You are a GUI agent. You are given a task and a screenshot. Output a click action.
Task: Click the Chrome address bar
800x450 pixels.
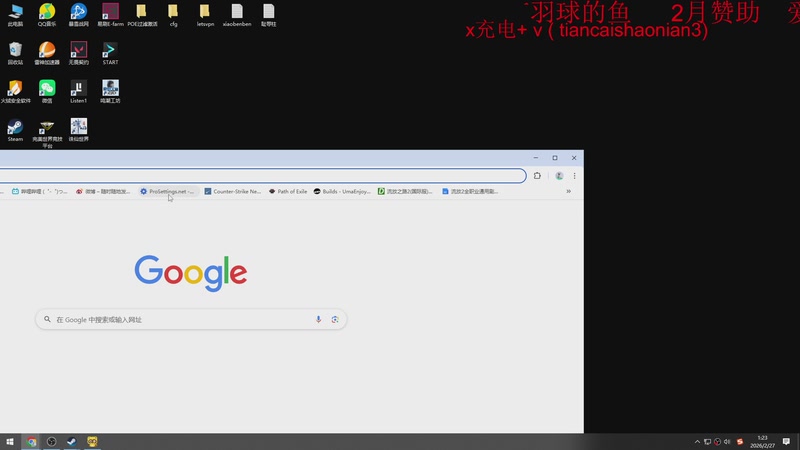[x=263, y=176]
